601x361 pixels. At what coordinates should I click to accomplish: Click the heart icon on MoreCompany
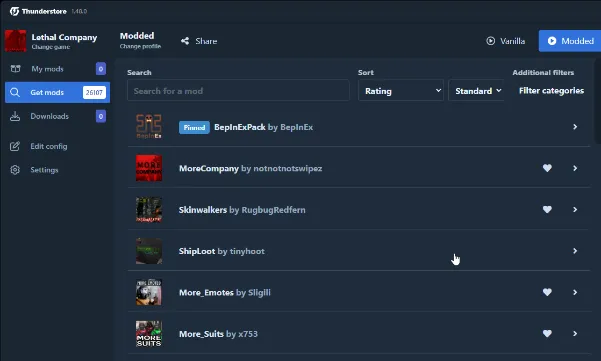point(547,168)
